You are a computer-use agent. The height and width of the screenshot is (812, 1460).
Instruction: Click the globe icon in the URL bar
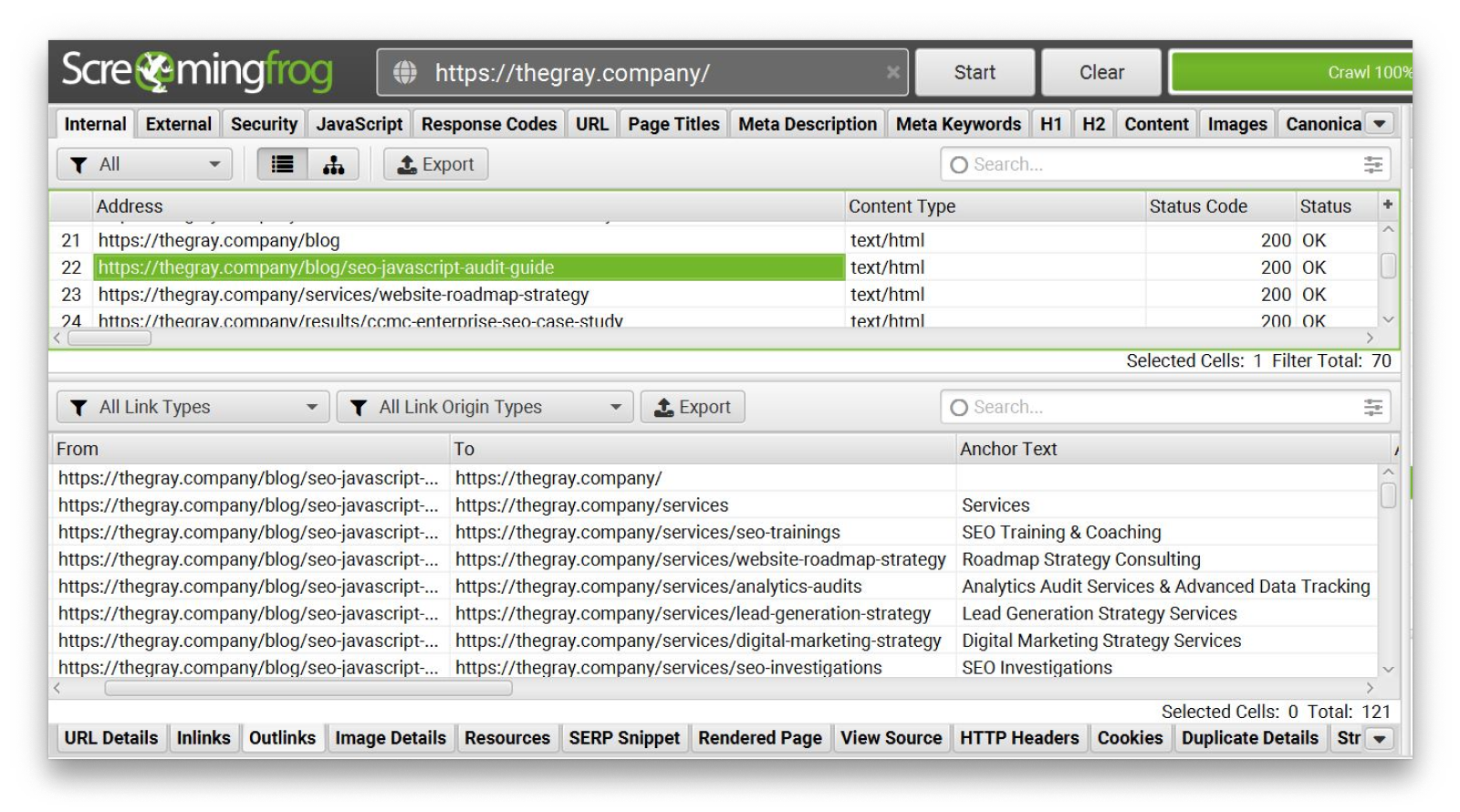point(405,72)
